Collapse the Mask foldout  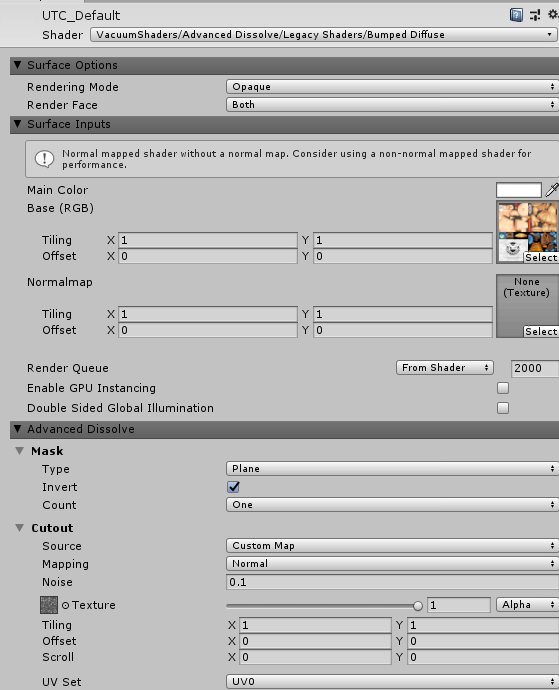pos(19,451)
